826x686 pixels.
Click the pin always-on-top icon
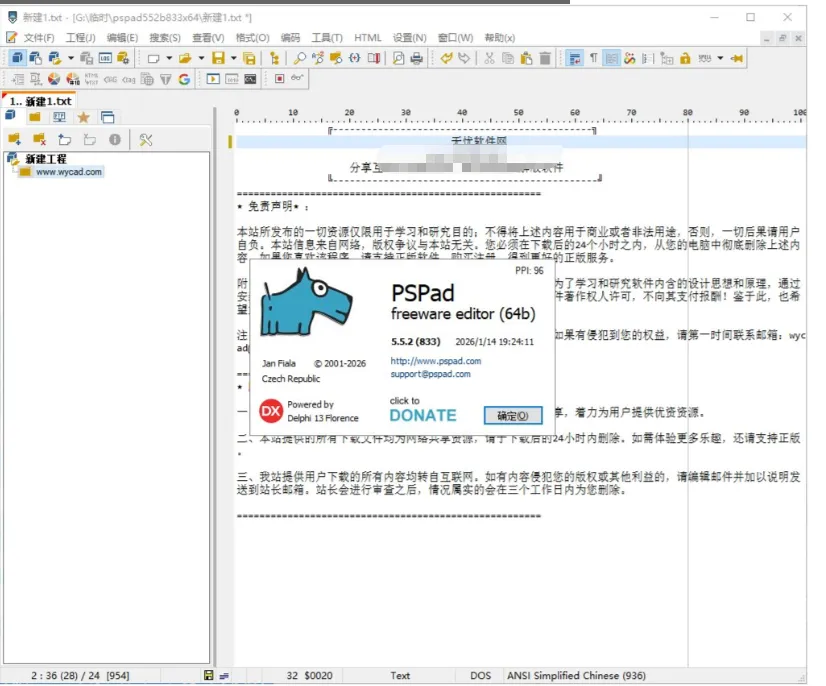point(737,58)
